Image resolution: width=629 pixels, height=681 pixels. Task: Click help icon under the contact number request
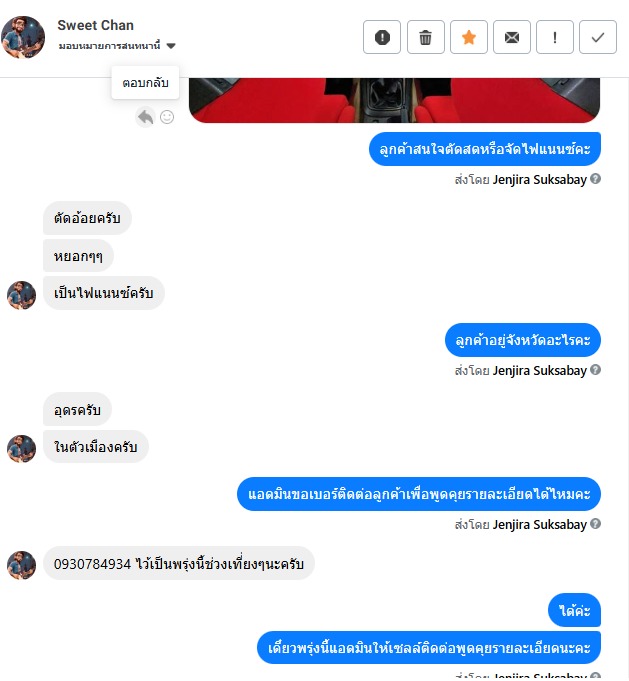click(x=596, y=524)
